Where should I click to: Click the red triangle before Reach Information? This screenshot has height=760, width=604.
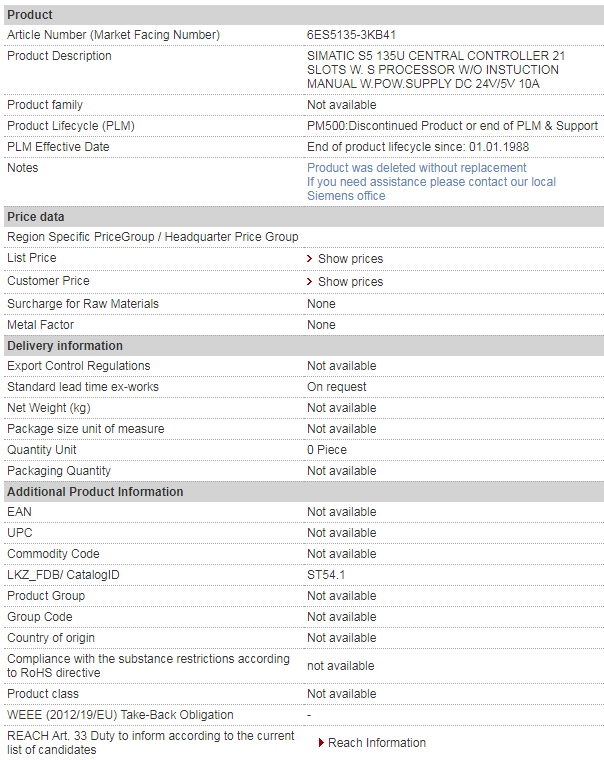[321, 743]
